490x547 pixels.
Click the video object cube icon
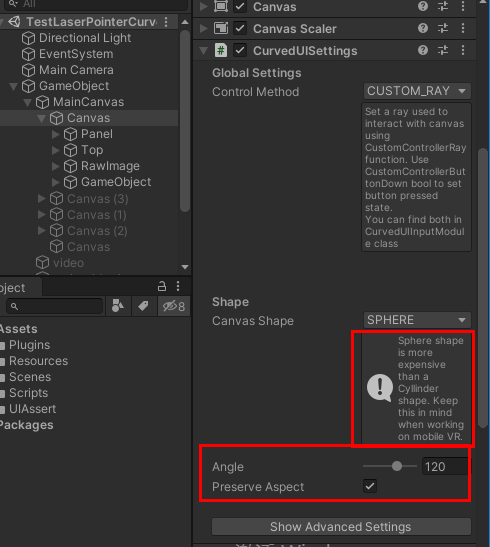click(42, 263)
